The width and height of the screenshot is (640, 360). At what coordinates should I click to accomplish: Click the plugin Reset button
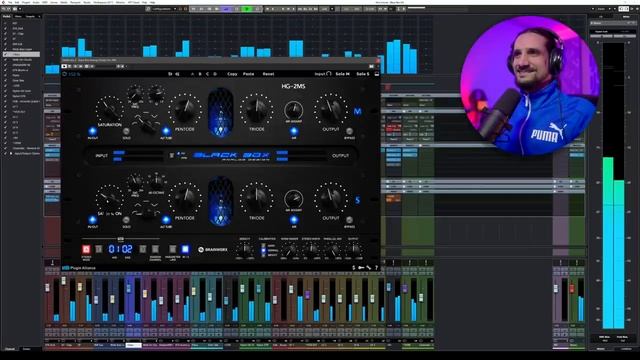click(268, 74)
